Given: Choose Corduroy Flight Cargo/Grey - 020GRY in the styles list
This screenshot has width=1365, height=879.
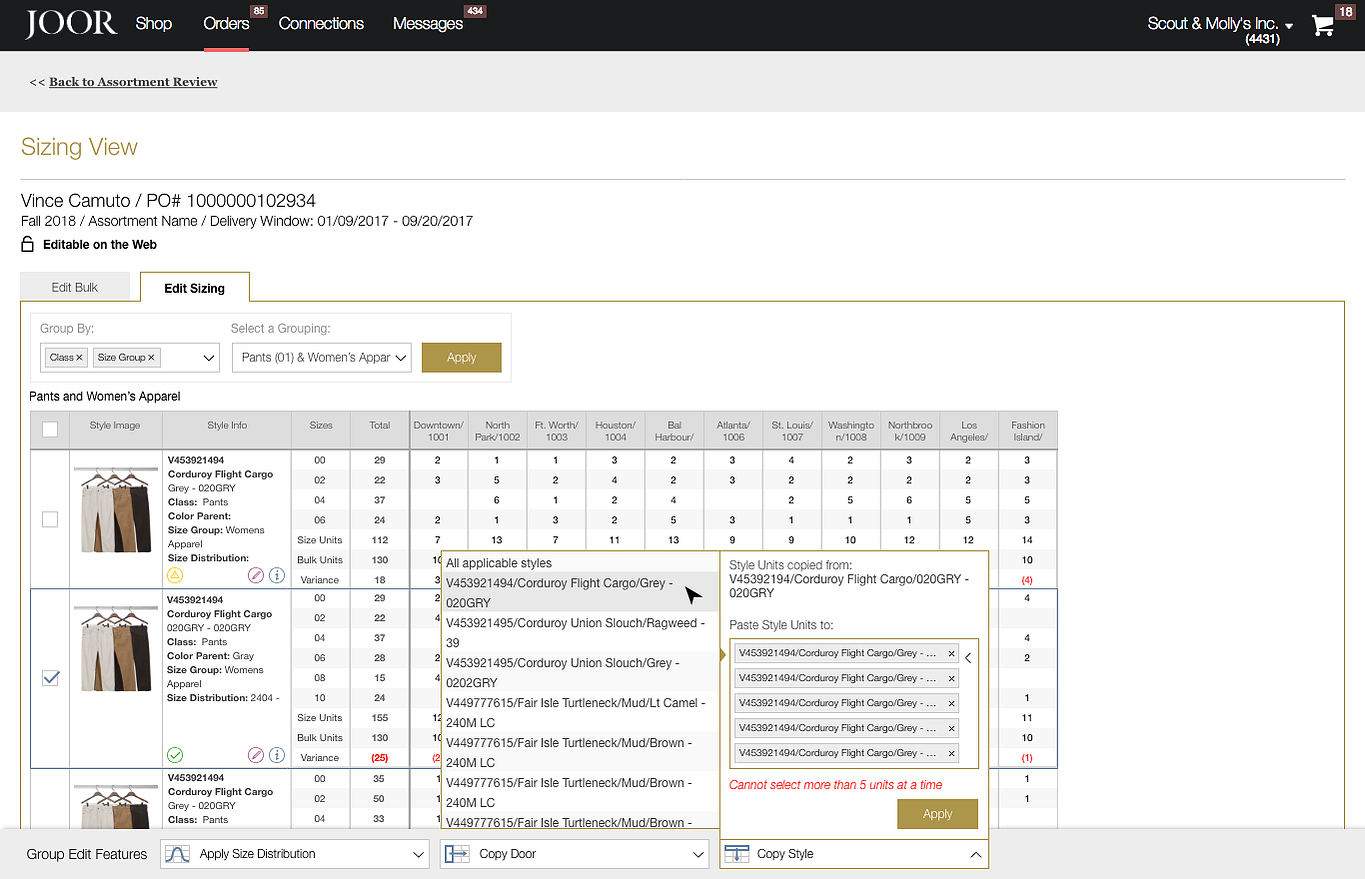Looking at the screenshot, I should click(579, 592).
